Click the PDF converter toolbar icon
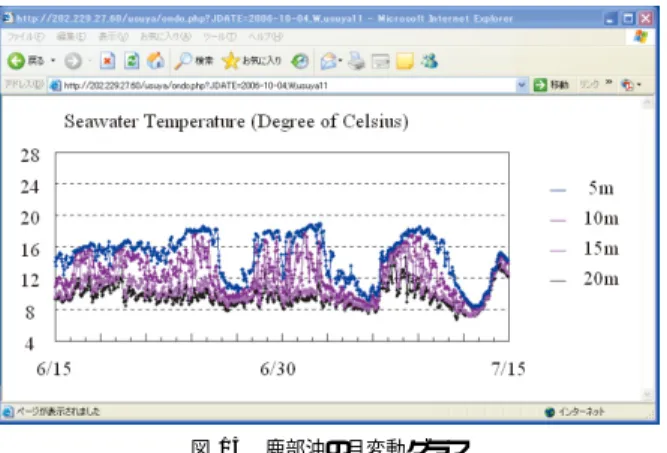 627,85
